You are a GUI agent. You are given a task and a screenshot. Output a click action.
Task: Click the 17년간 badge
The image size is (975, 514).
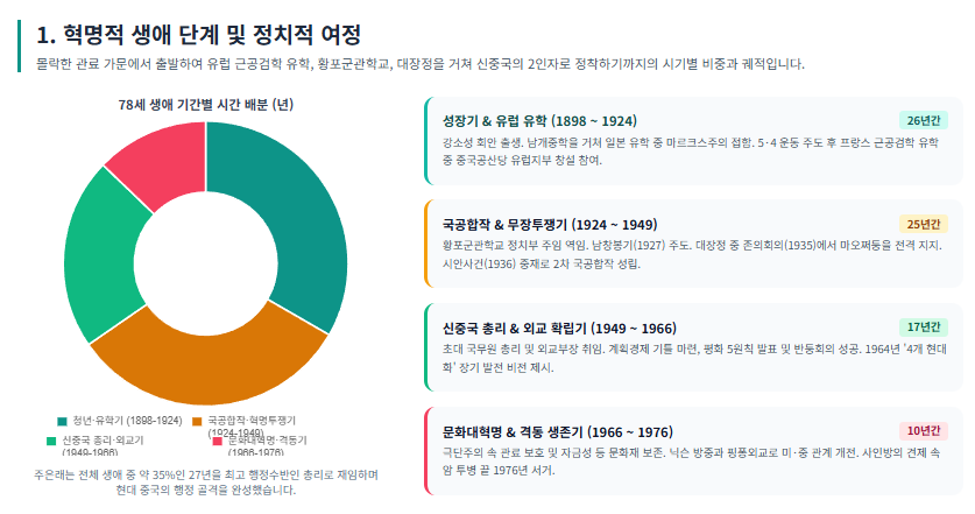[923, 327]
